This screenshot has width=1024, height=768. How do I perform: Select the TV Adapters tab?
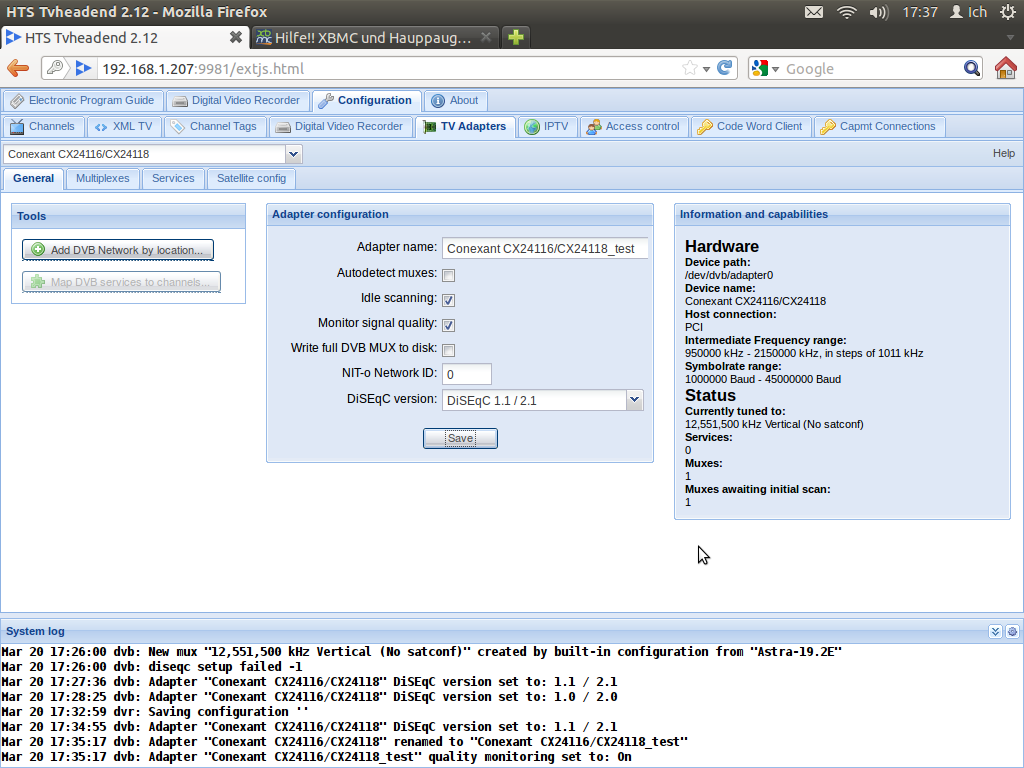click(x=465, y=127)
